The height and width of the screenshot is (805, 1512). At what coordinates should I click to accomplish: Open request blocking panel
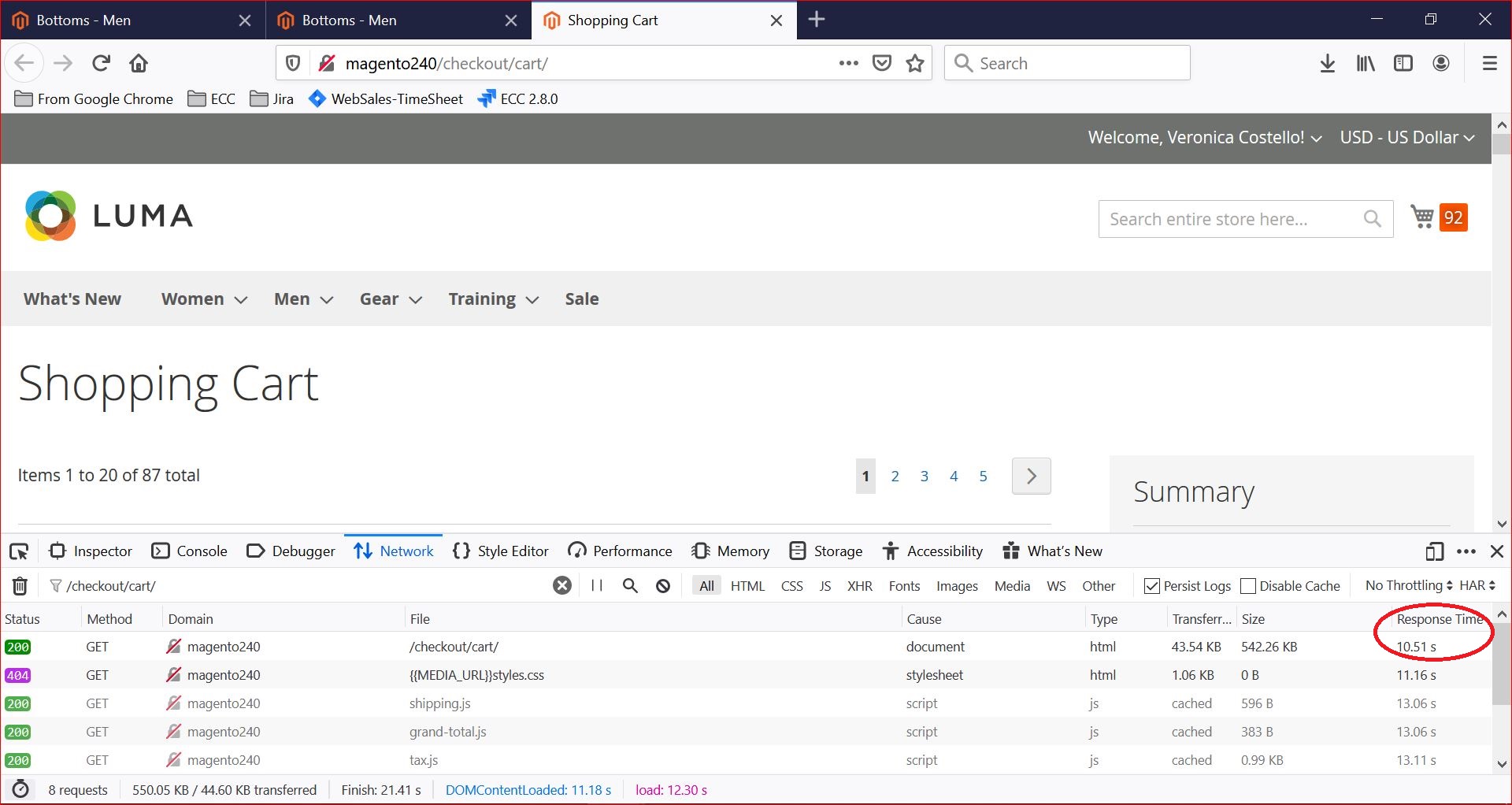click(x=663, y=585)
